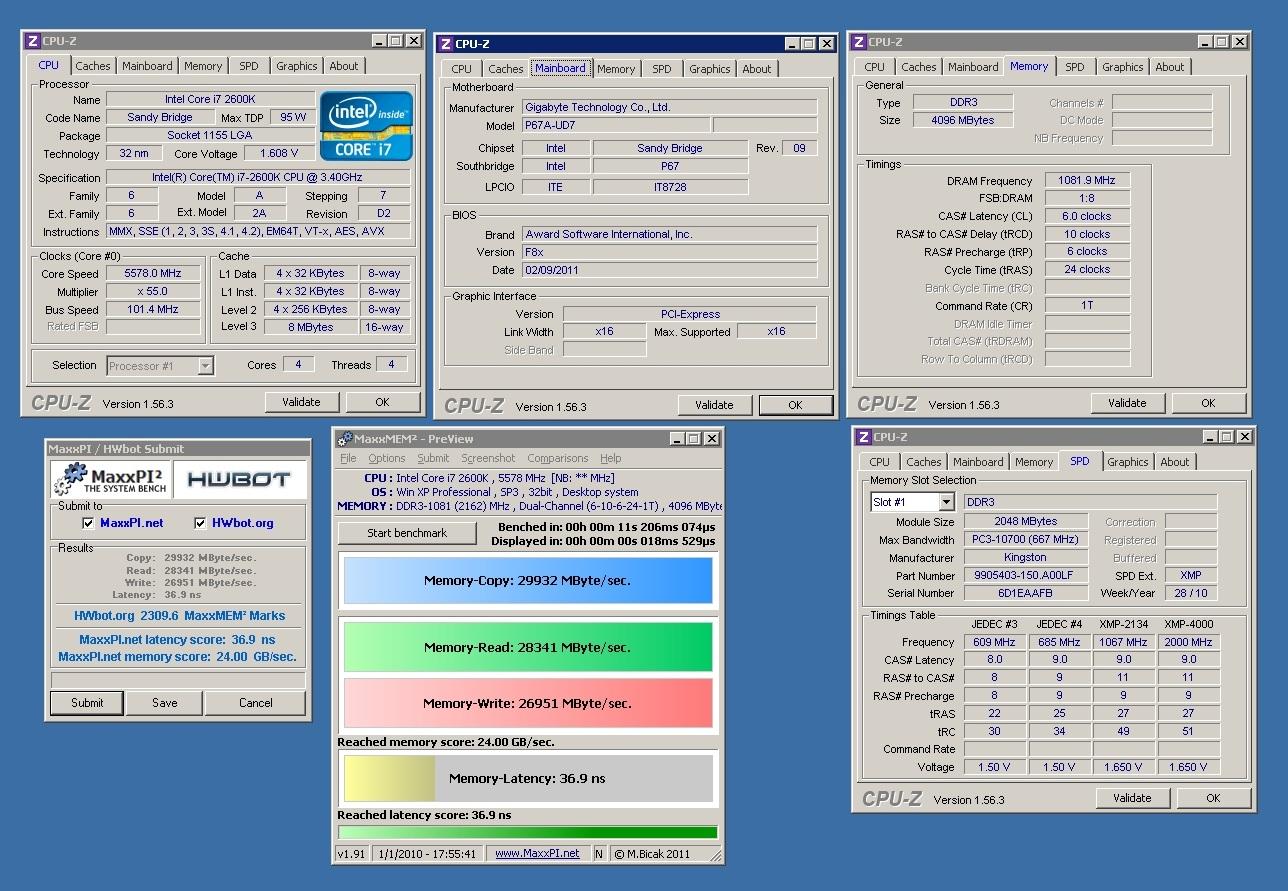The height and width of the screenshot is (891, 1288).
Task: Click Submit in HWbot Submit dialog
Action: [x=87, y=703]
